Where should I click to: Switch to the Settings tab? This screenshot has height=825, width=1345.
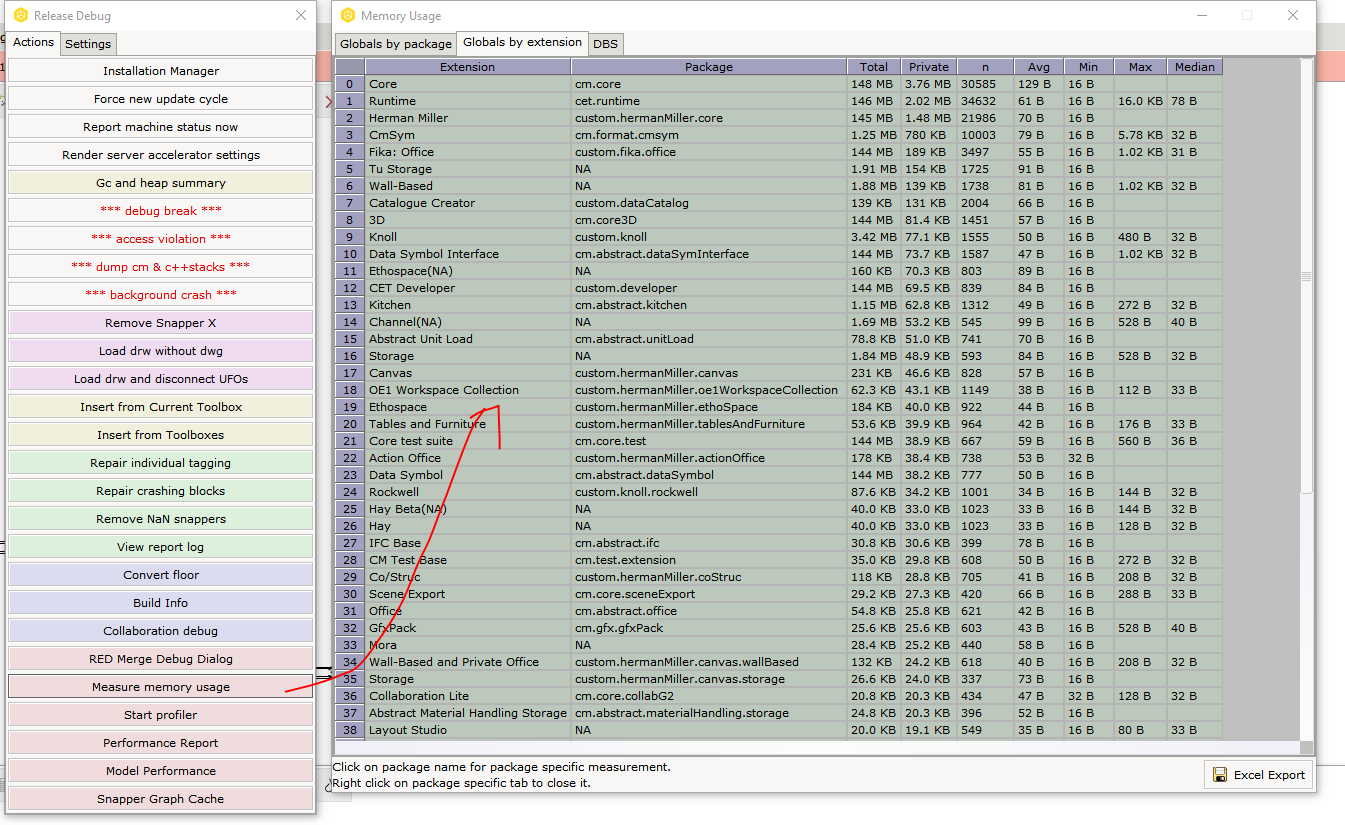coord(88,44)
